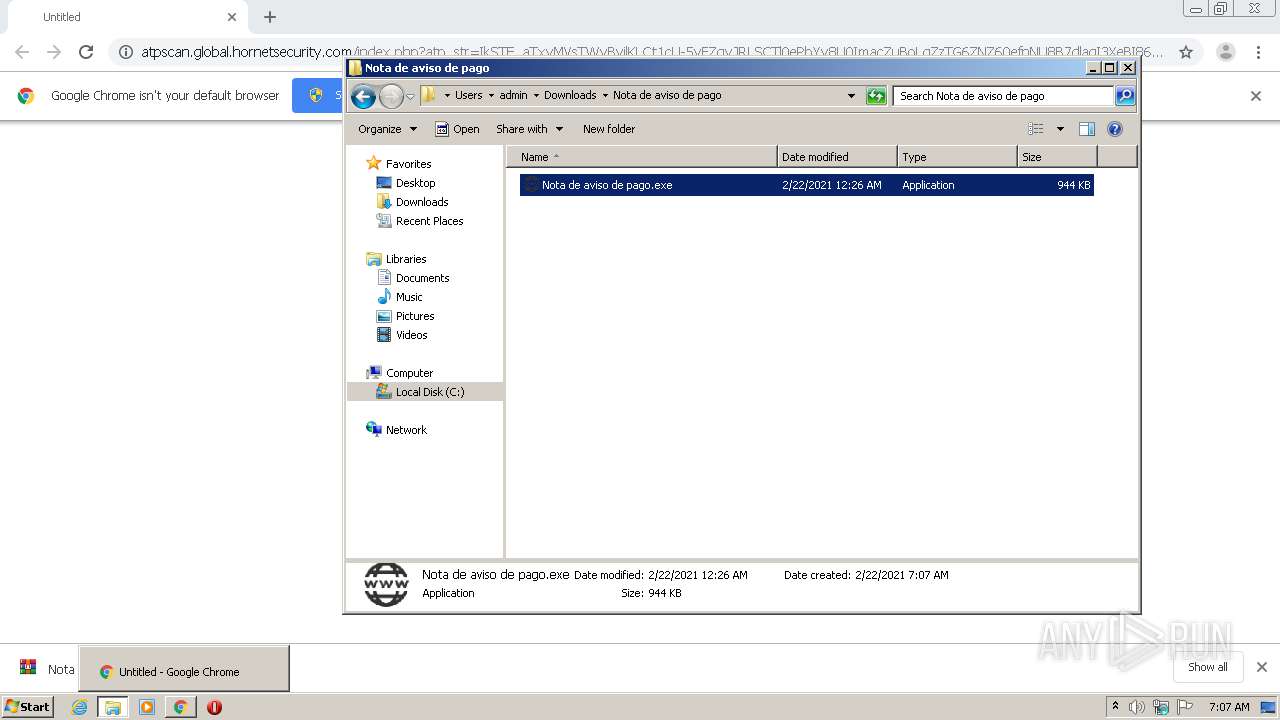Open Chrome profile avatar icon

1226,52
